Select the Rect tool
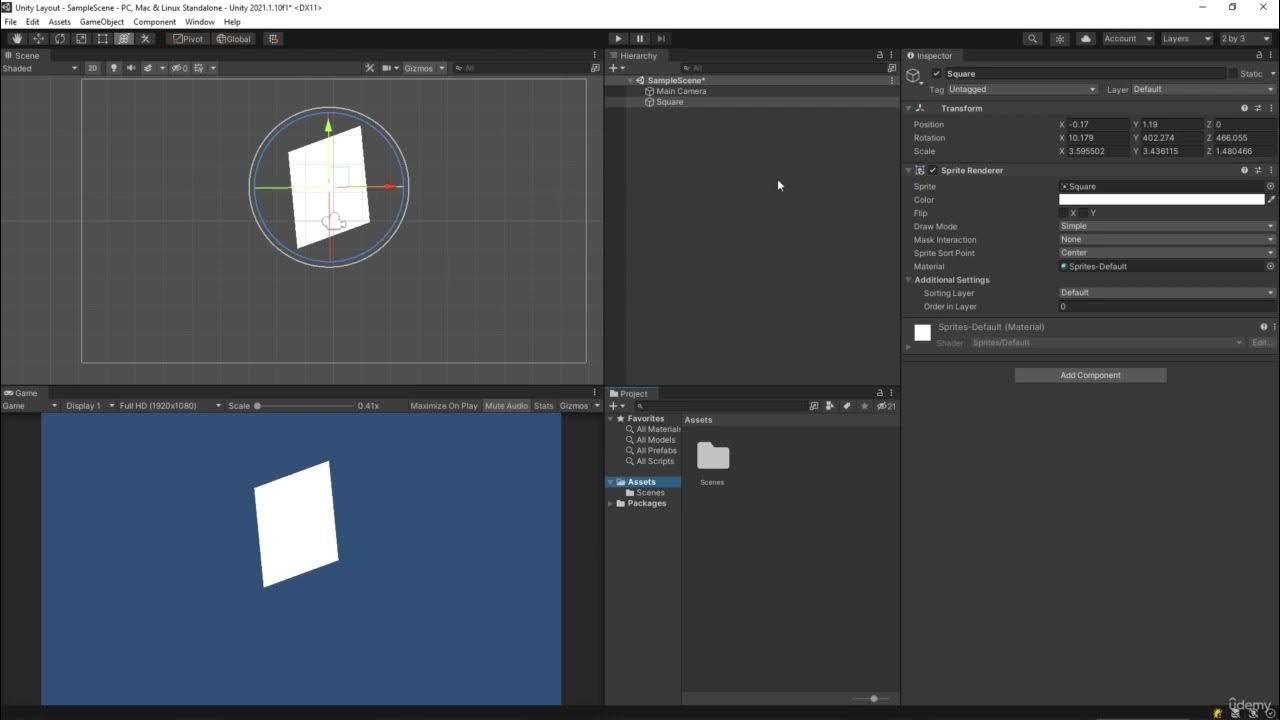The image size is (1280, 720). (102, 39)
